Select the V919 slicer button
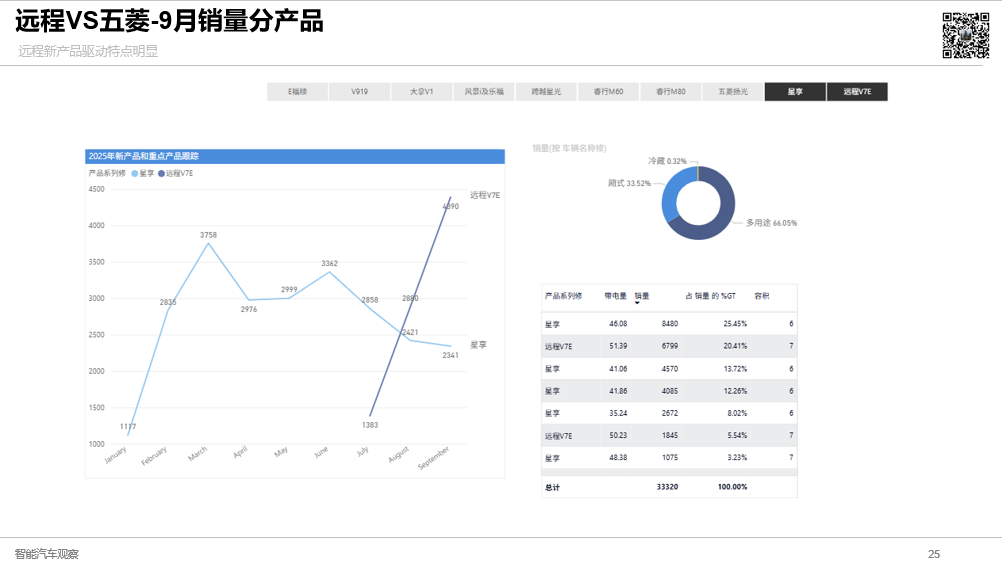 359,91
